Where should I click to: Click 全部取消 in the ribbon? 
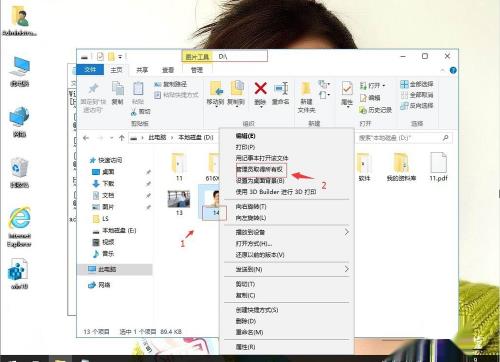[x=417, y=95]
